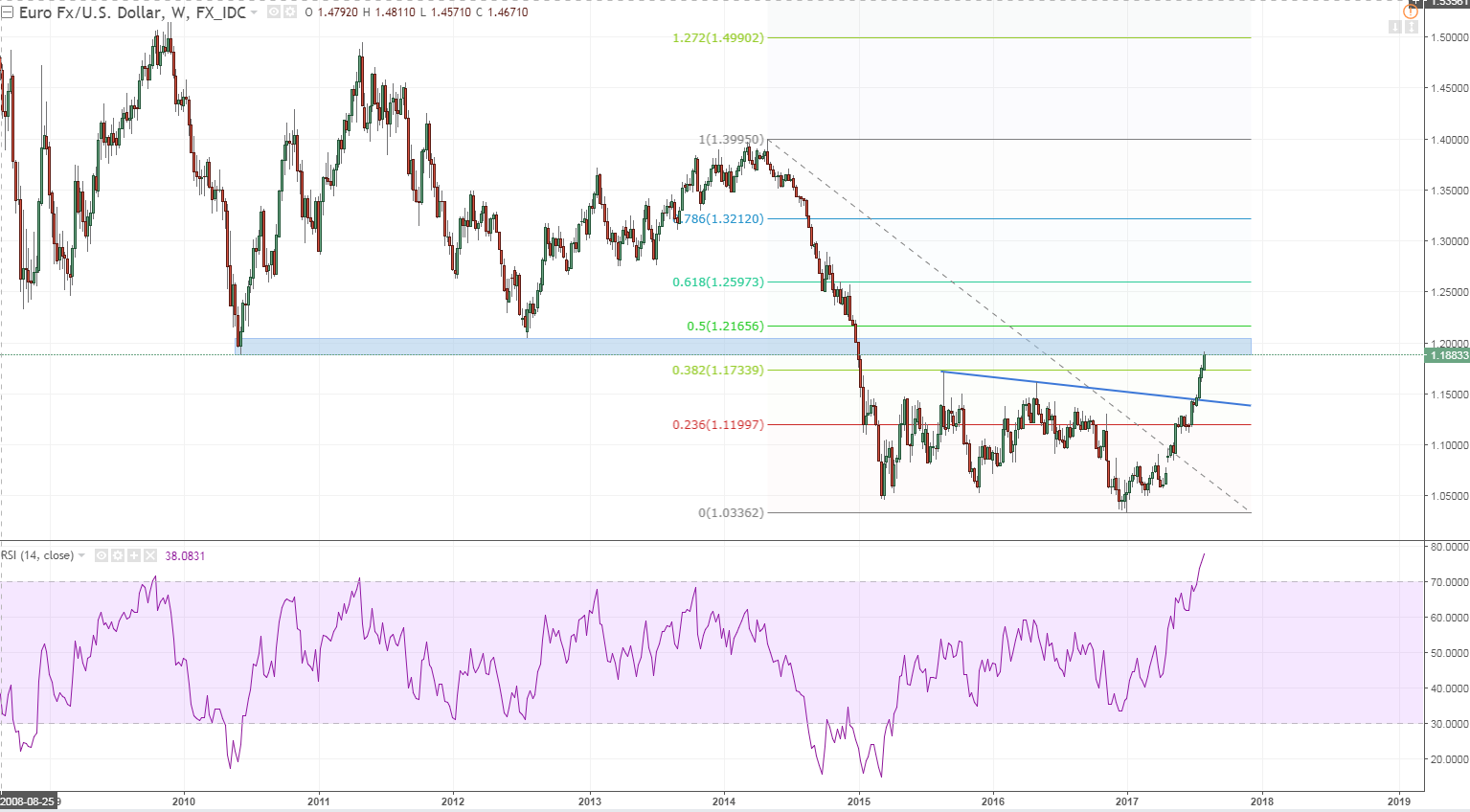Open settings gear for Euro Fx chart
Image resolution: width=1470 pixels, height=812 pixels.
click(288, 12)
